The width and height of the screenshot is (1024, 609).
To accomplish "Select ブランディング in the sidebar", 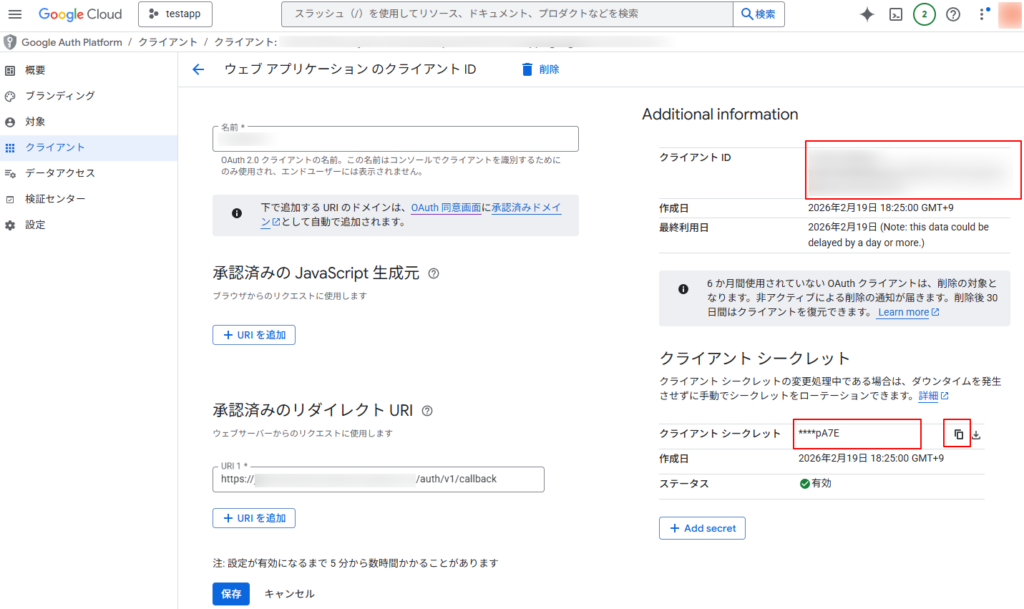I will [60, 96].
